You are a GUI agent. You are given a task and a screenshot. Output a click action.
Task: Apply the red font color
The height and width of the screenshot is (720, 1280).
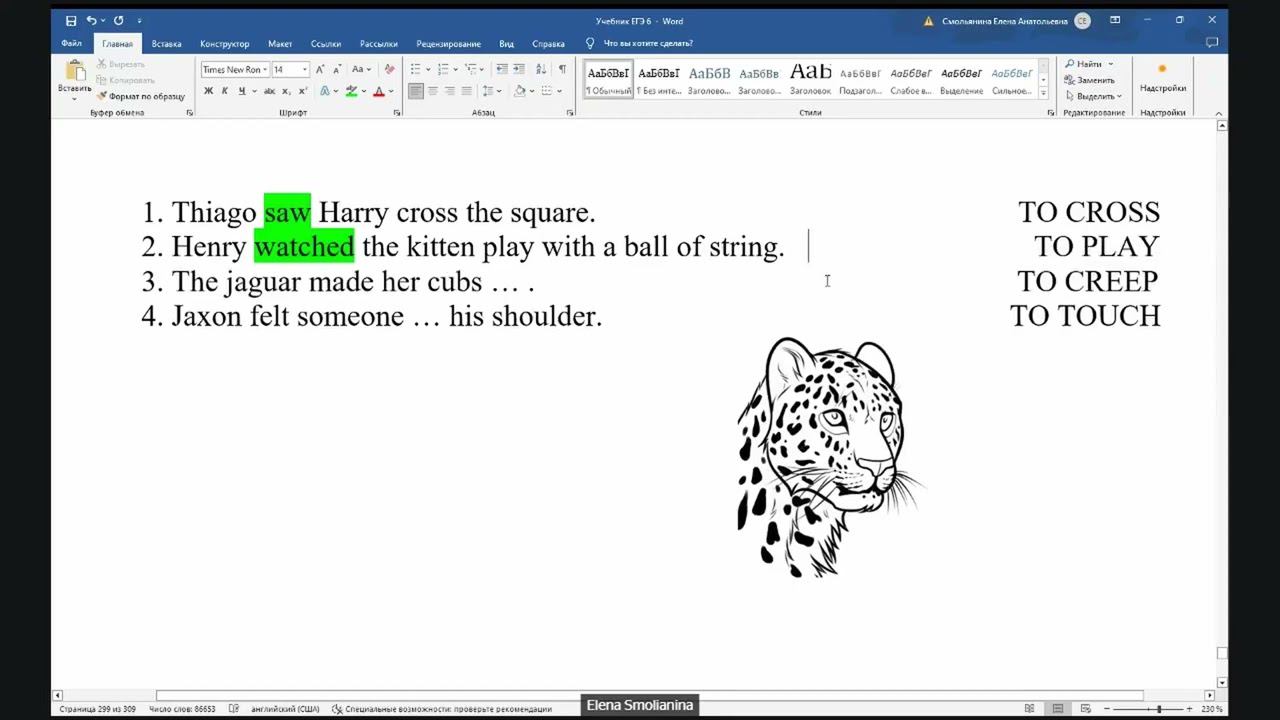click(x=378, y=91)
